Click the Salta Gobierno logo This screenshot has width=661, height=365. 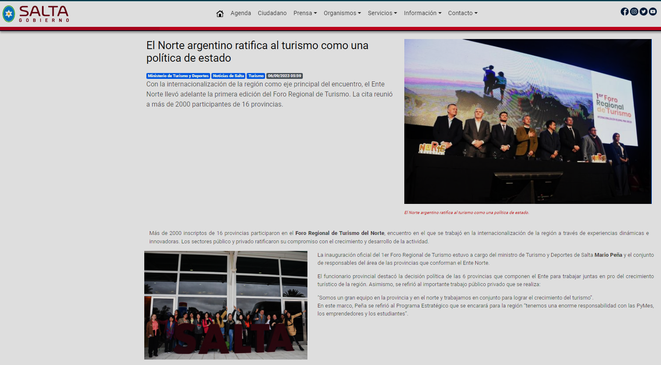pyautogui.click(x=35, y=14)
